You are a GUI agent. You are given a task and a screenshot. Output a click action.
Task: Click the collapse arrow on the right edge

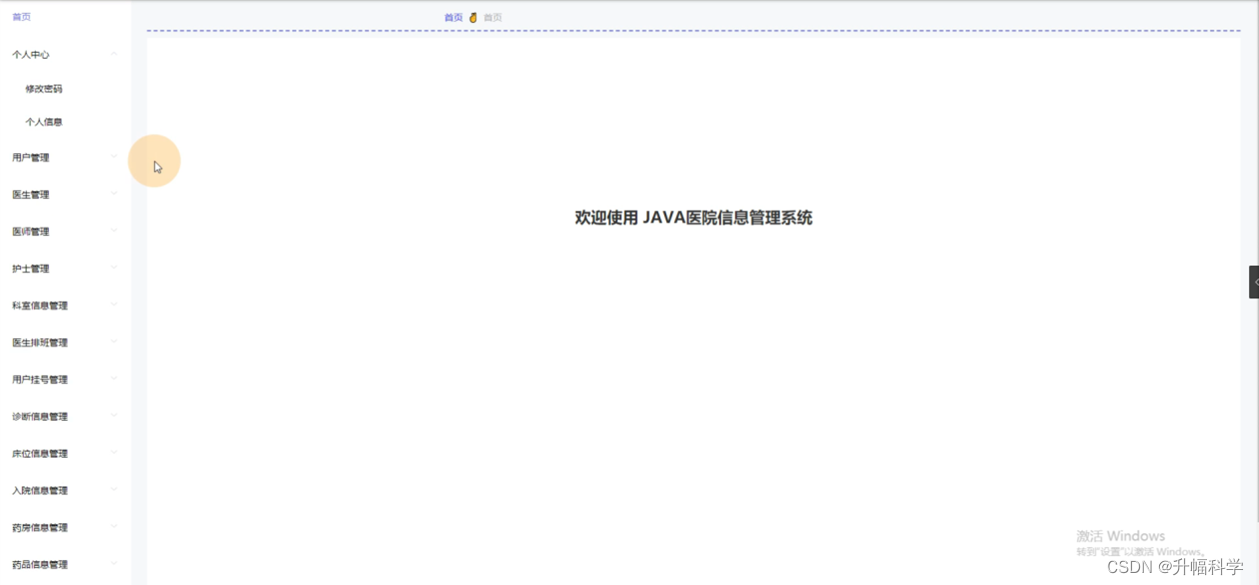(1253, 282)
